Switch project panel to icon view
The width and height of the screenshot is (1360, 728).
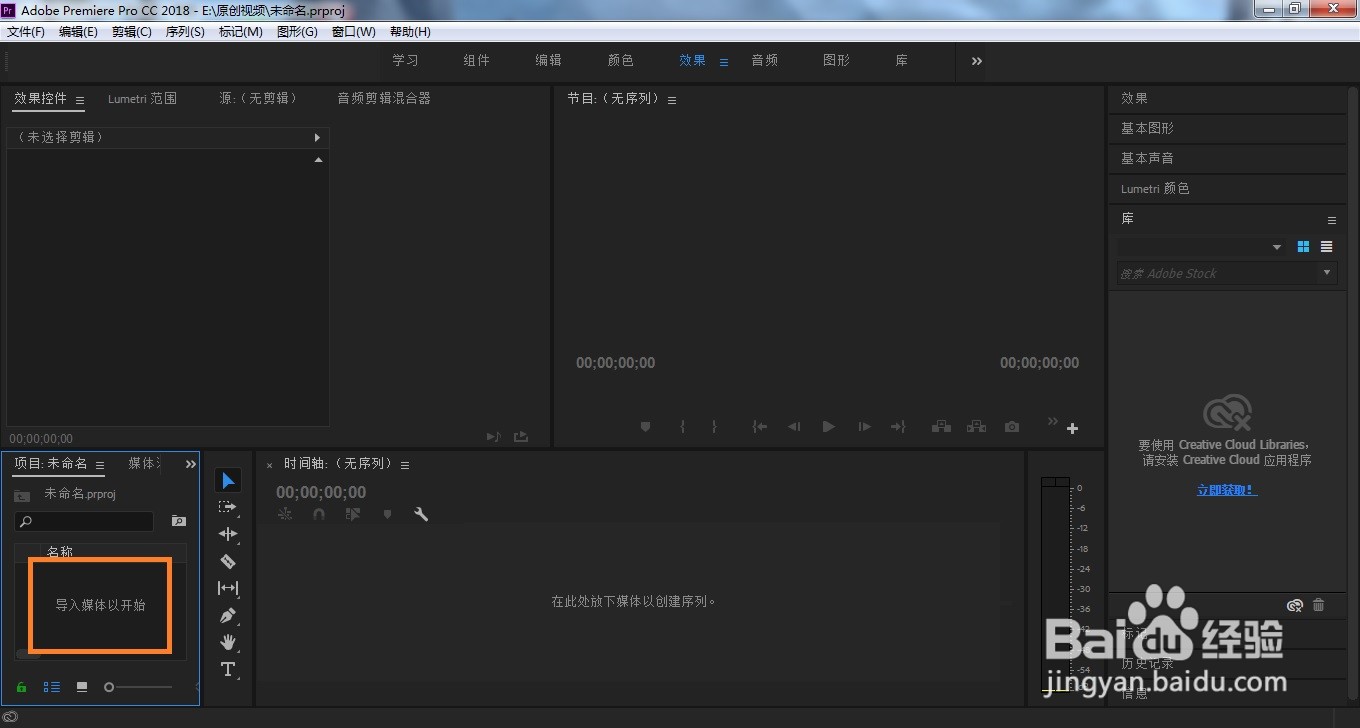(x=82, y=687)
